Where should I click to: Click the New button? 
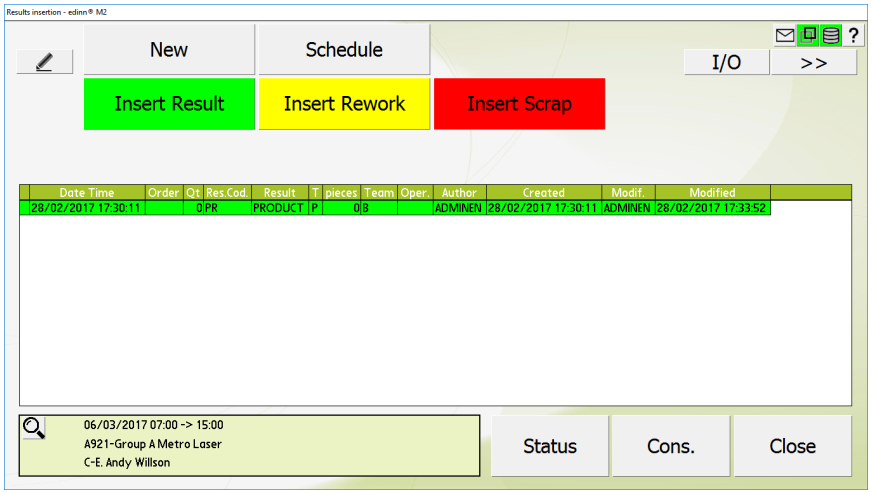[x=169, y=50]
